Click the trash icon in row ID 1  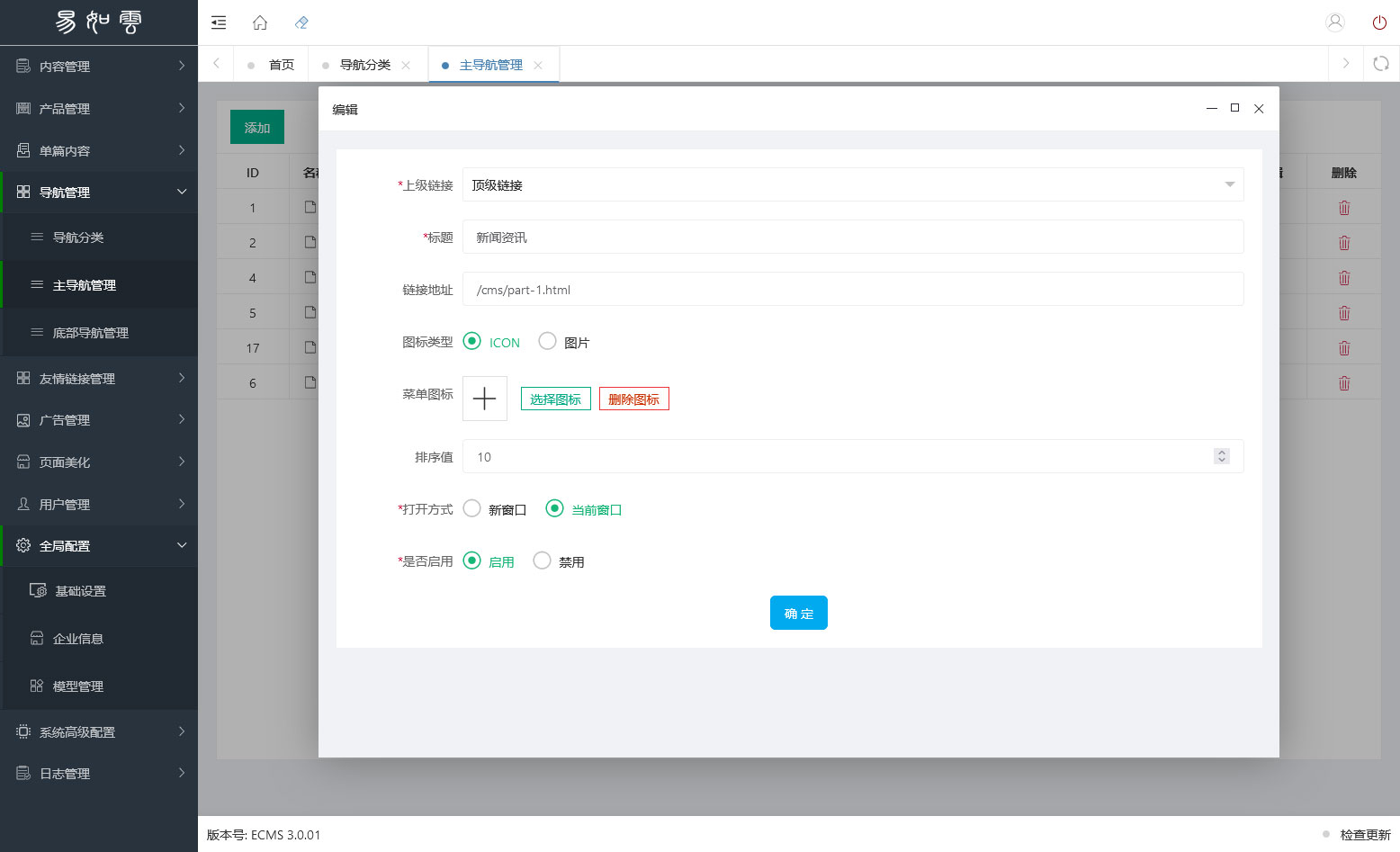tap(1343, 208)
